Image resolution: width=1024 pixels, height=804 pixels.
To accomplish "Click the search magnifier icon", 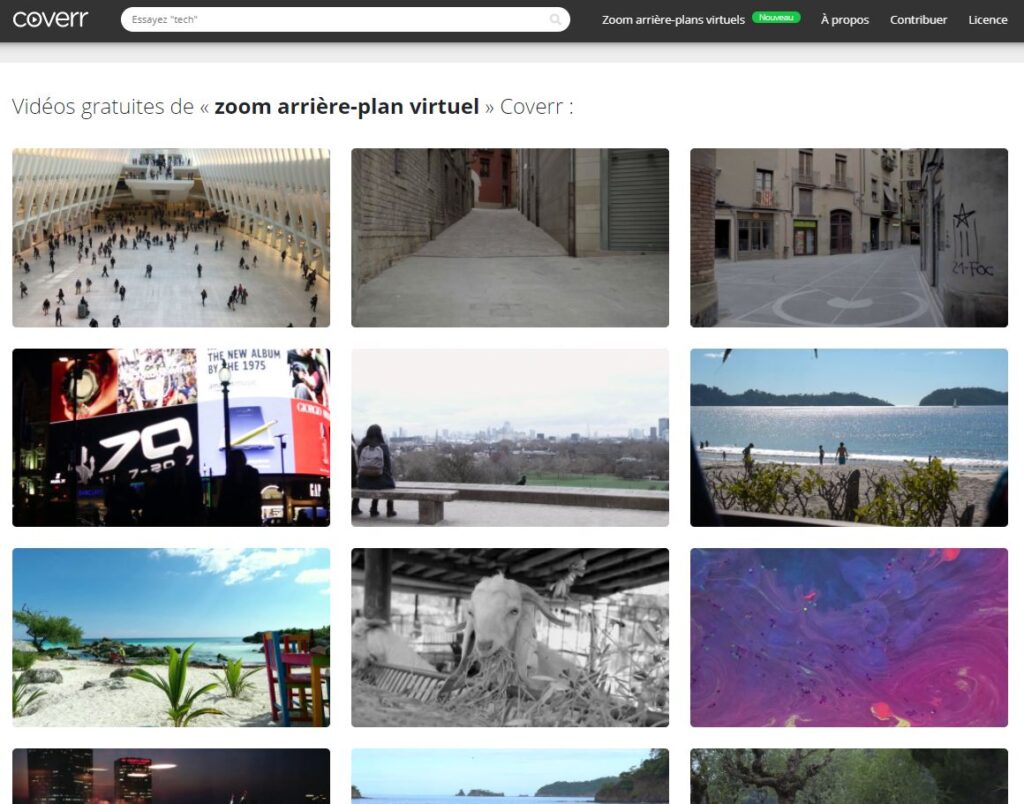I will click(555, 20).
